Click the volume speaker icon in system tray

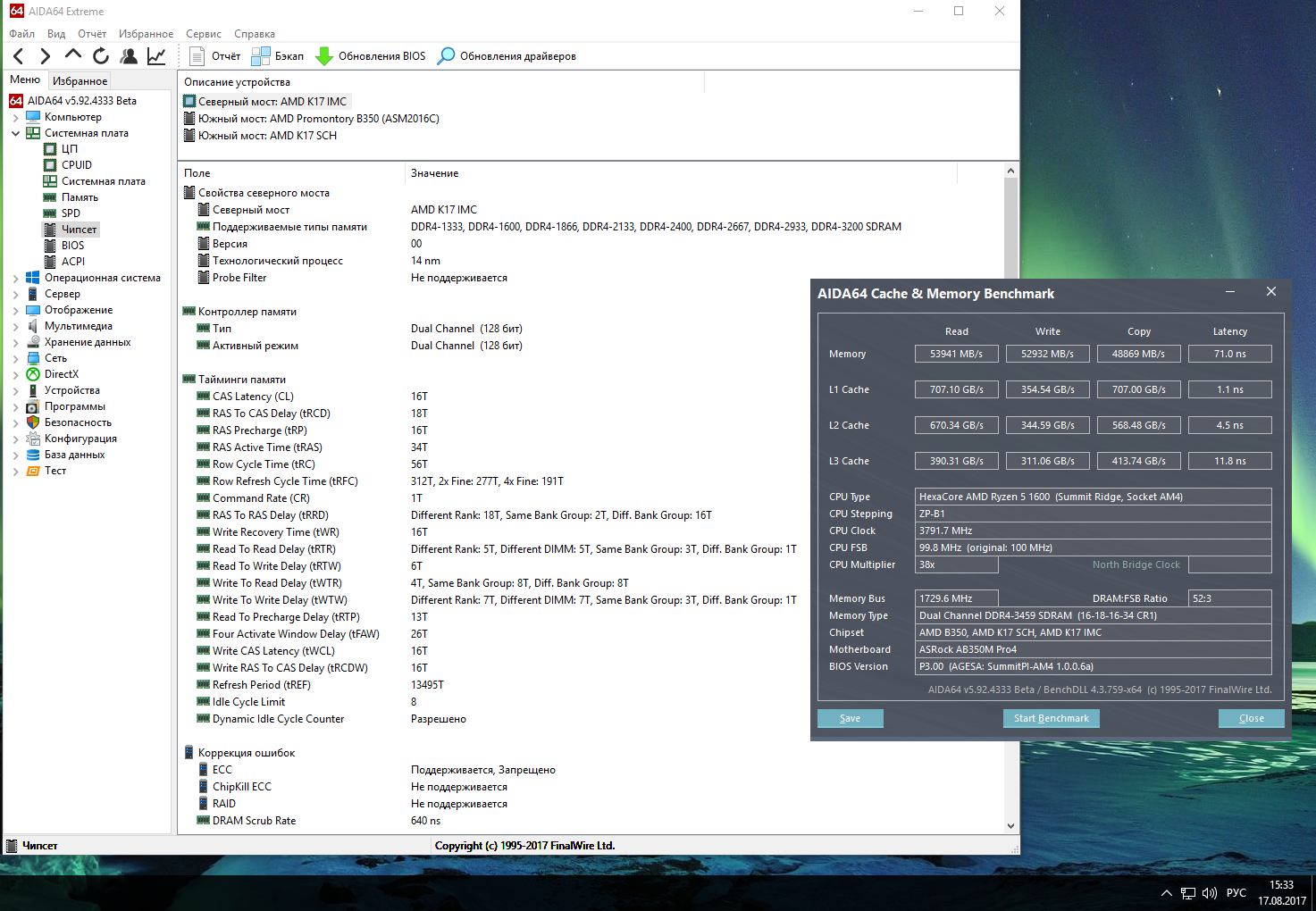click(1210, 893)
